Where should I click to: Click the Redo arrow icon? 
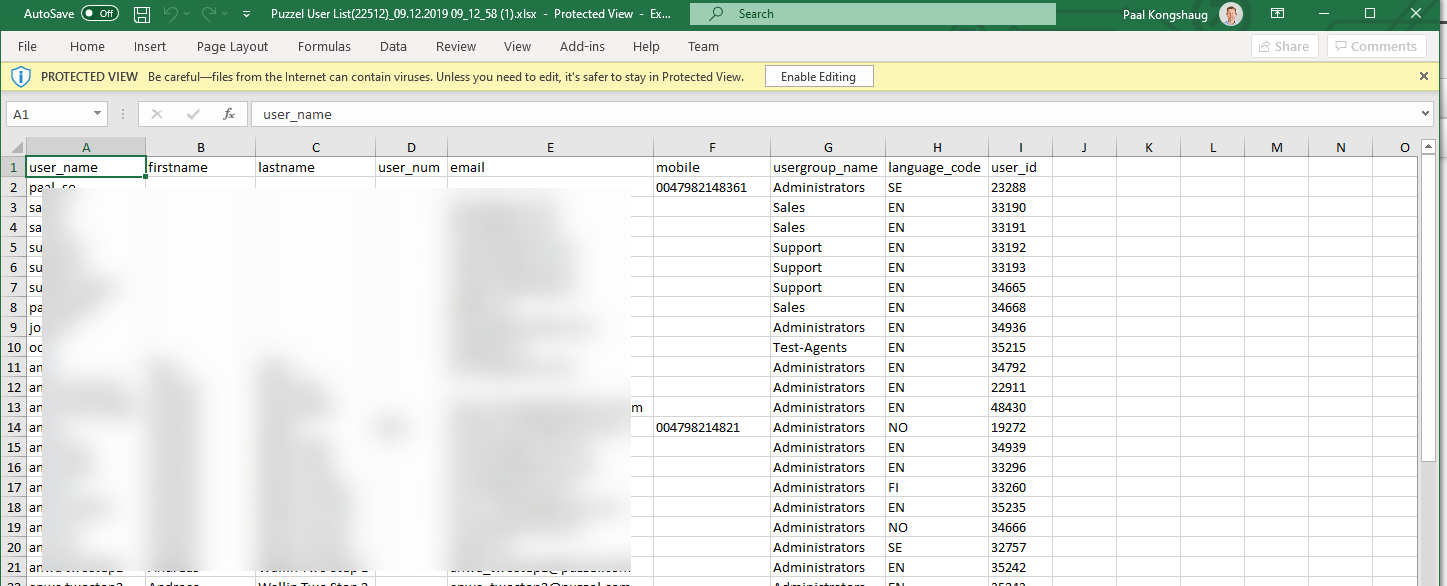pos(208,14)
